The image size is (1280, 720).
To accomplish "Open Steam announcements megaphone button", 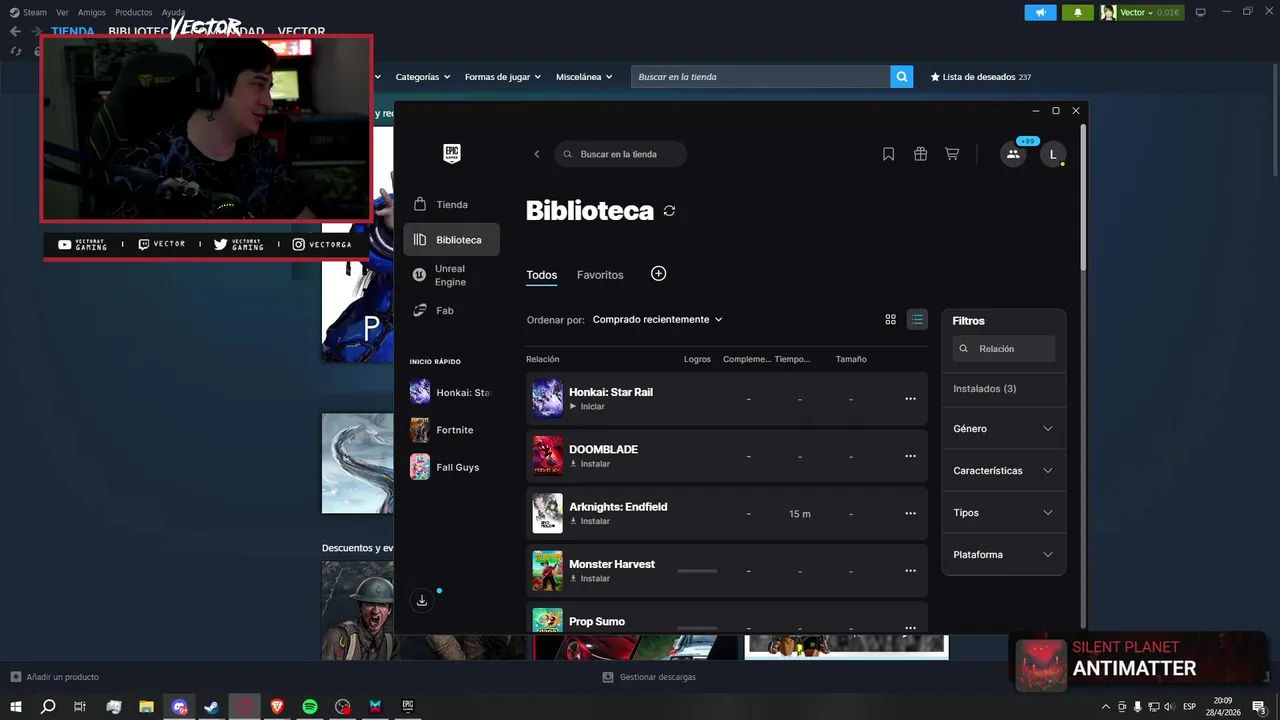I will click(x=1040, y=12).
